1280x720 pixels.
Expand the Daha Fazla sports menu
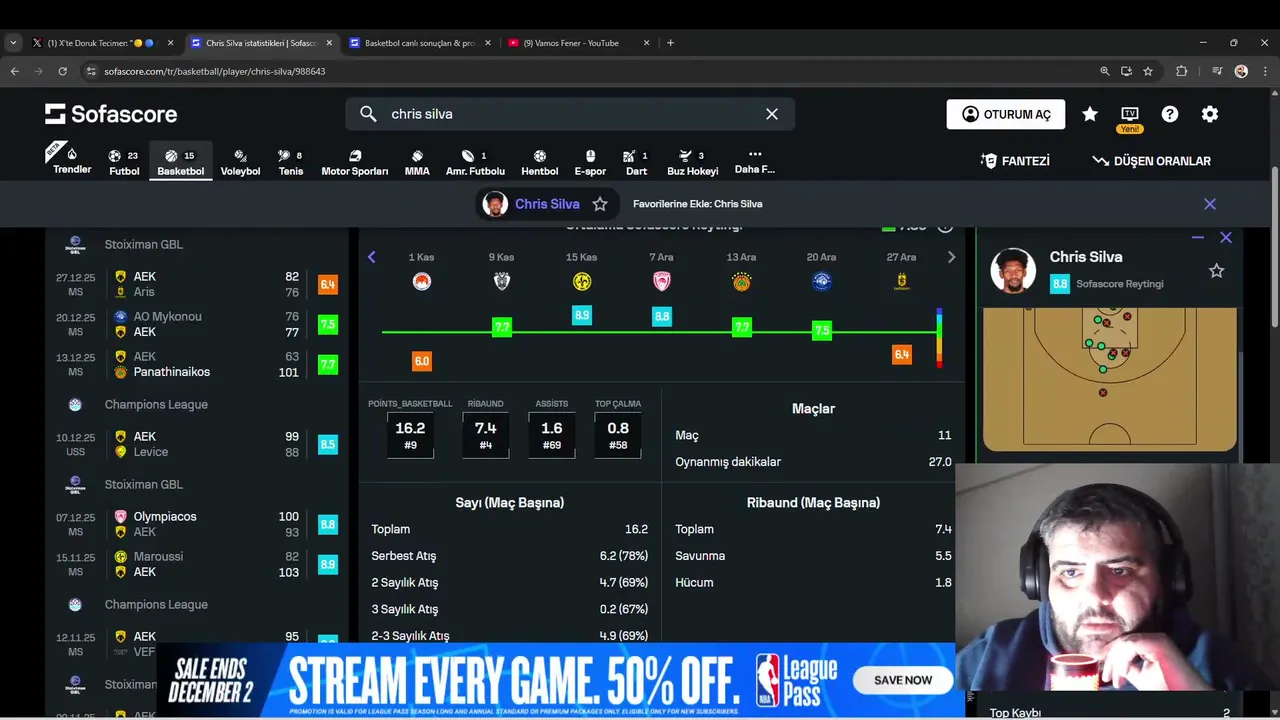pos(755,162)
